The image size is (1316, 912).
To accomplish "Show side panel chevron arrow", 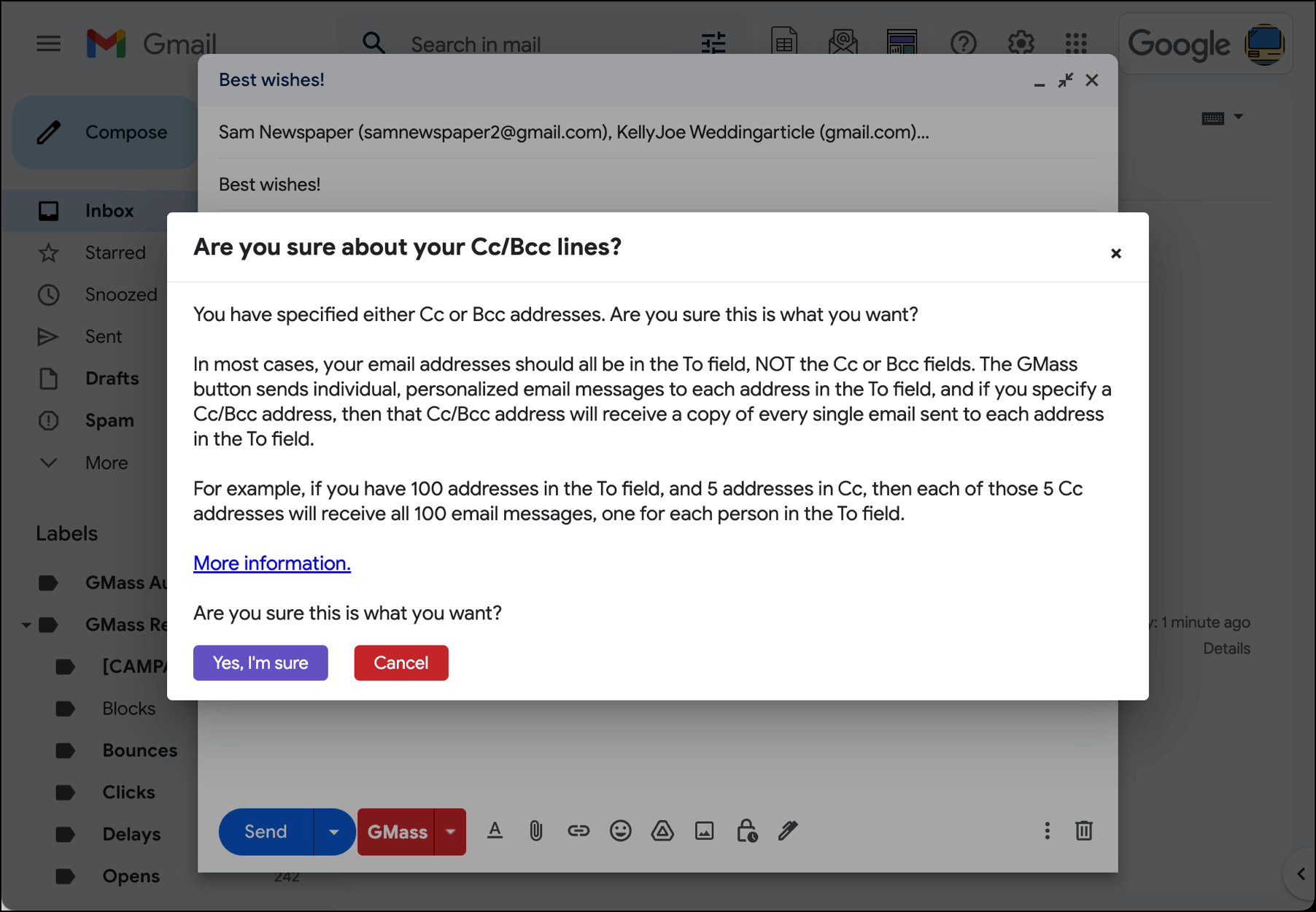I will (x=1301, y=874).
